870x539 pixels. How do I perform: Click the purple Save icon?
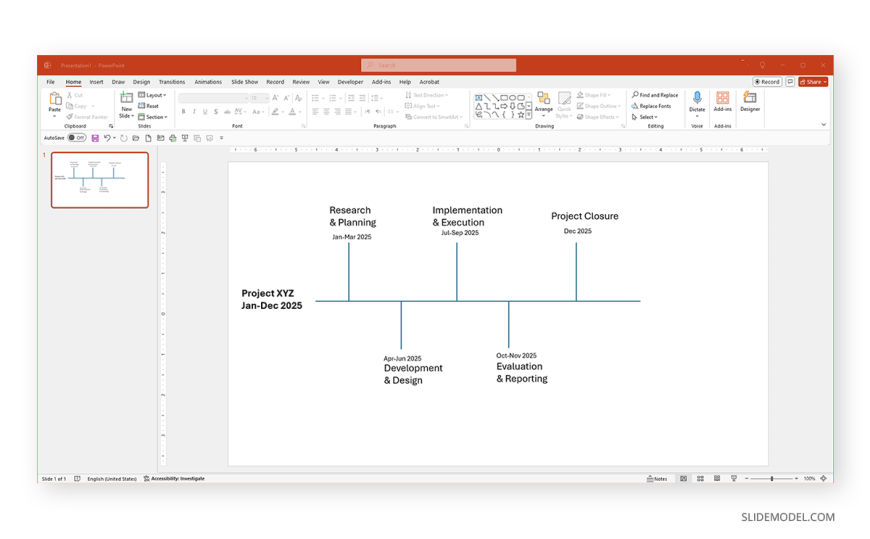click(95, 138)
